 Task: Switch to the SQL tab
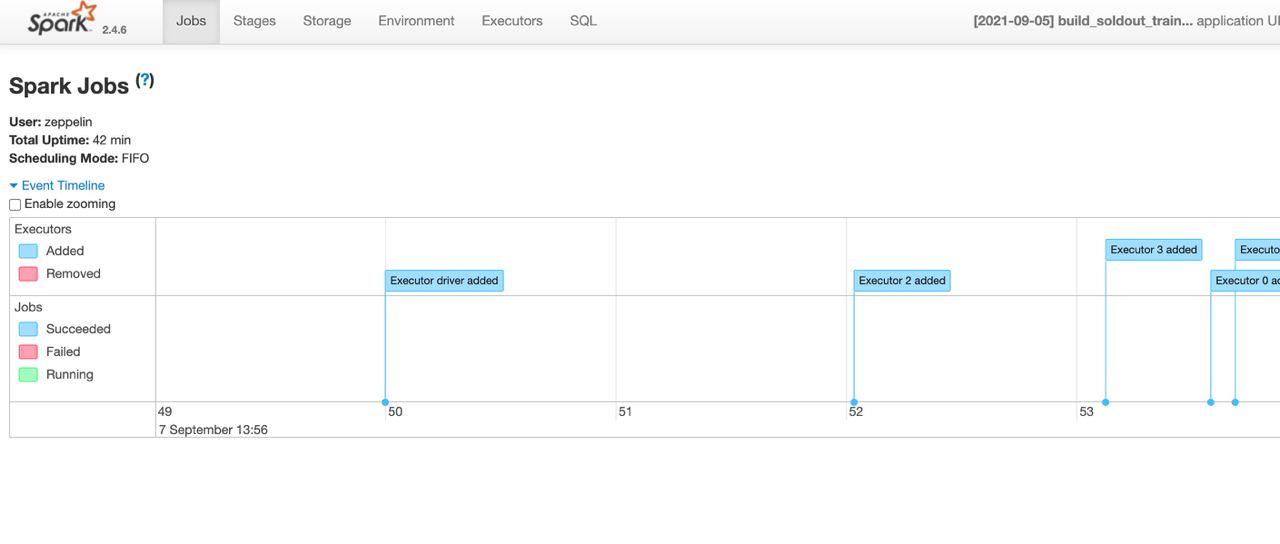pyautogui.click(x=583, y=21)
